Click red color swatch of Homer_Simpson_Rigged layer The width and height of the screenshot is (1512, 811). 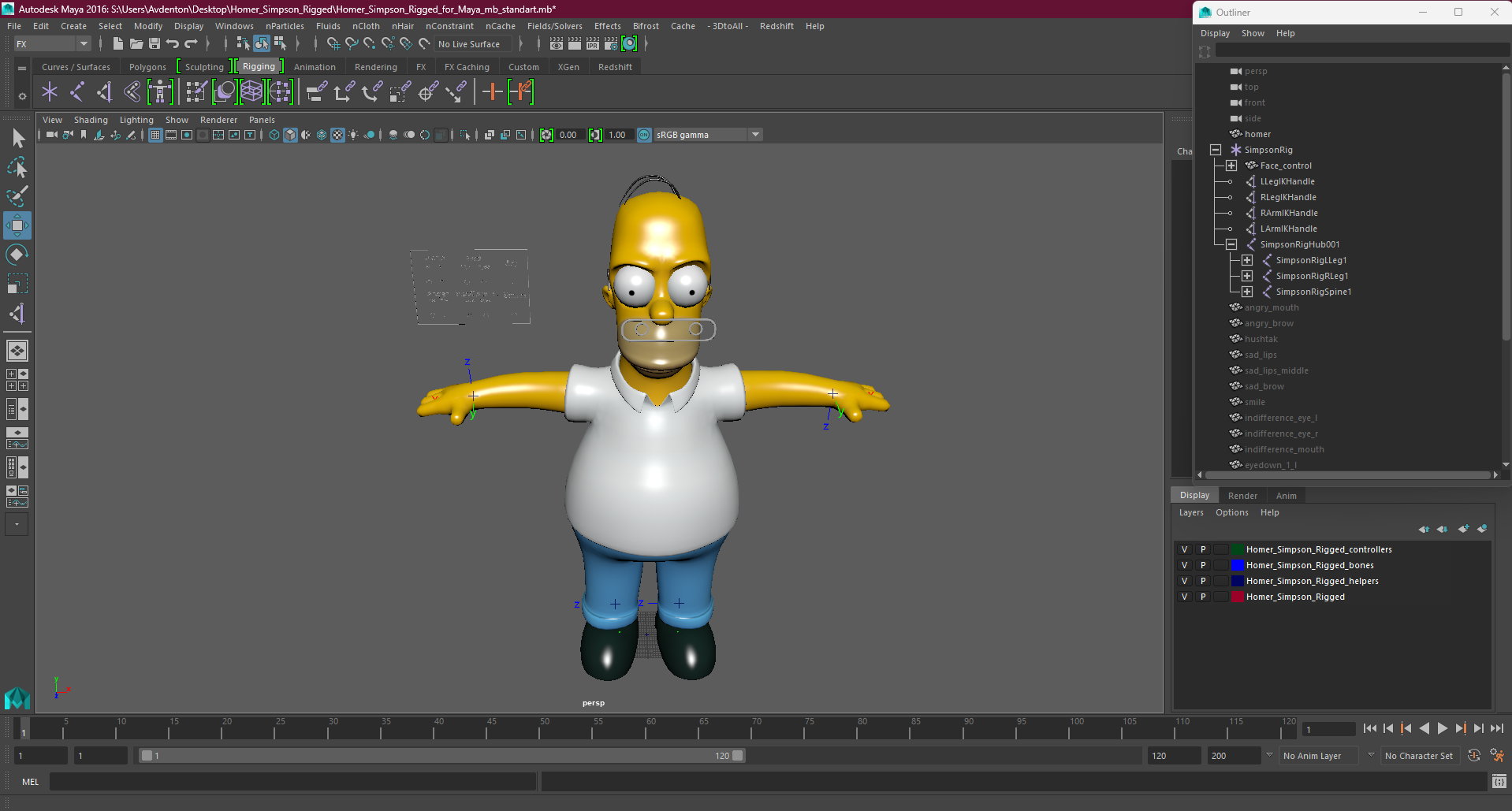[x=1237, y=597]
